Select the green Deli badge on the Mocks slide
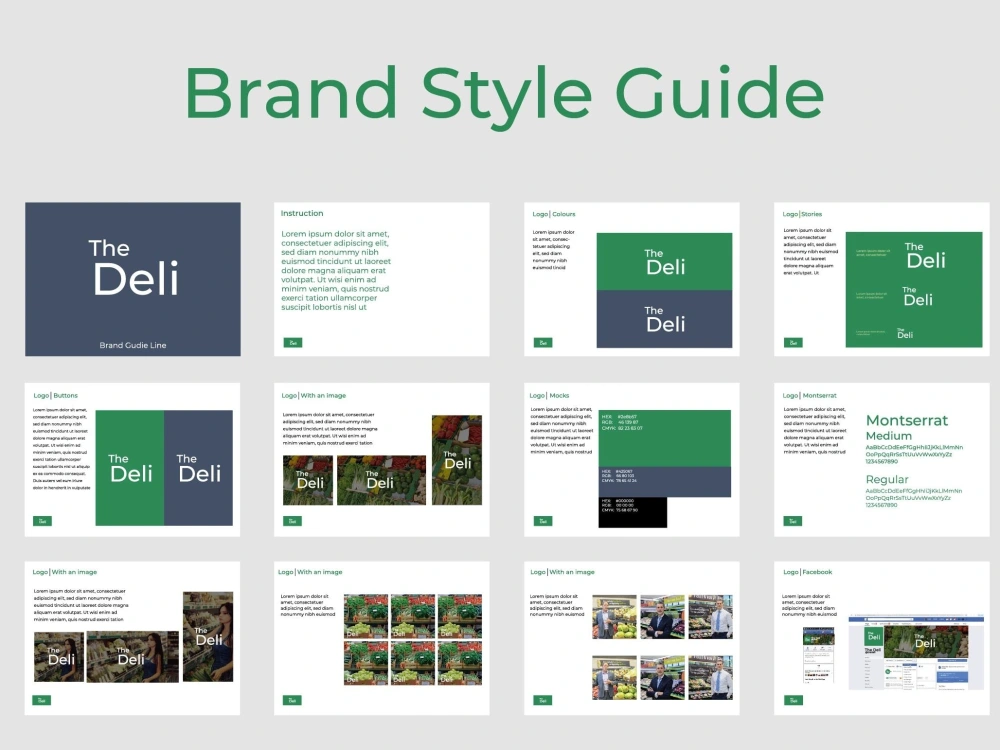This screenshot has width=1000, height=750. click(543, 521)
